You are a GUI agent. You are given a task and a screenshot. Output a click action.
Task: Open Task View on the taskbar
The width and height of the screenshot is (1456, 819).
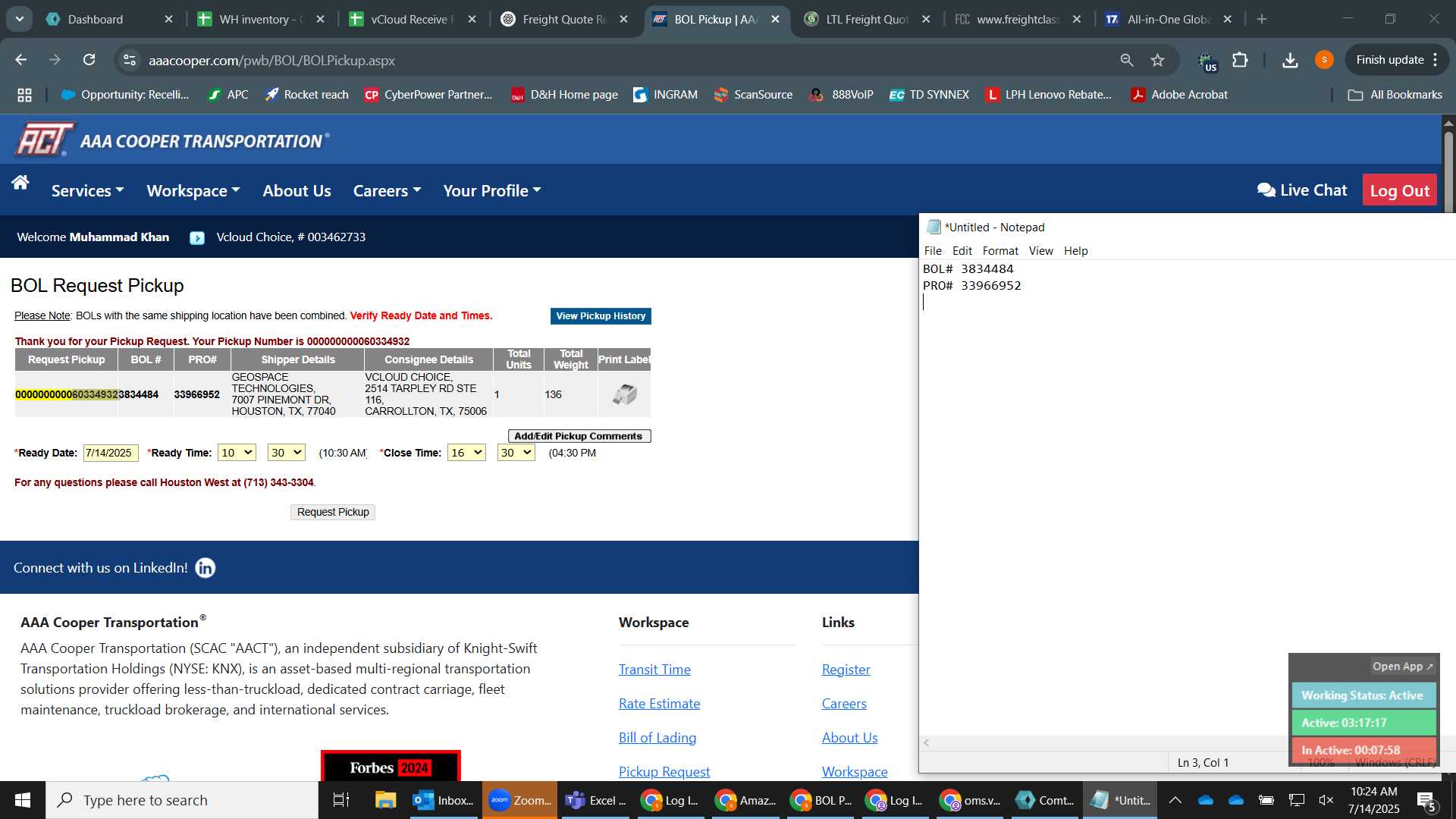coord(341,800)
